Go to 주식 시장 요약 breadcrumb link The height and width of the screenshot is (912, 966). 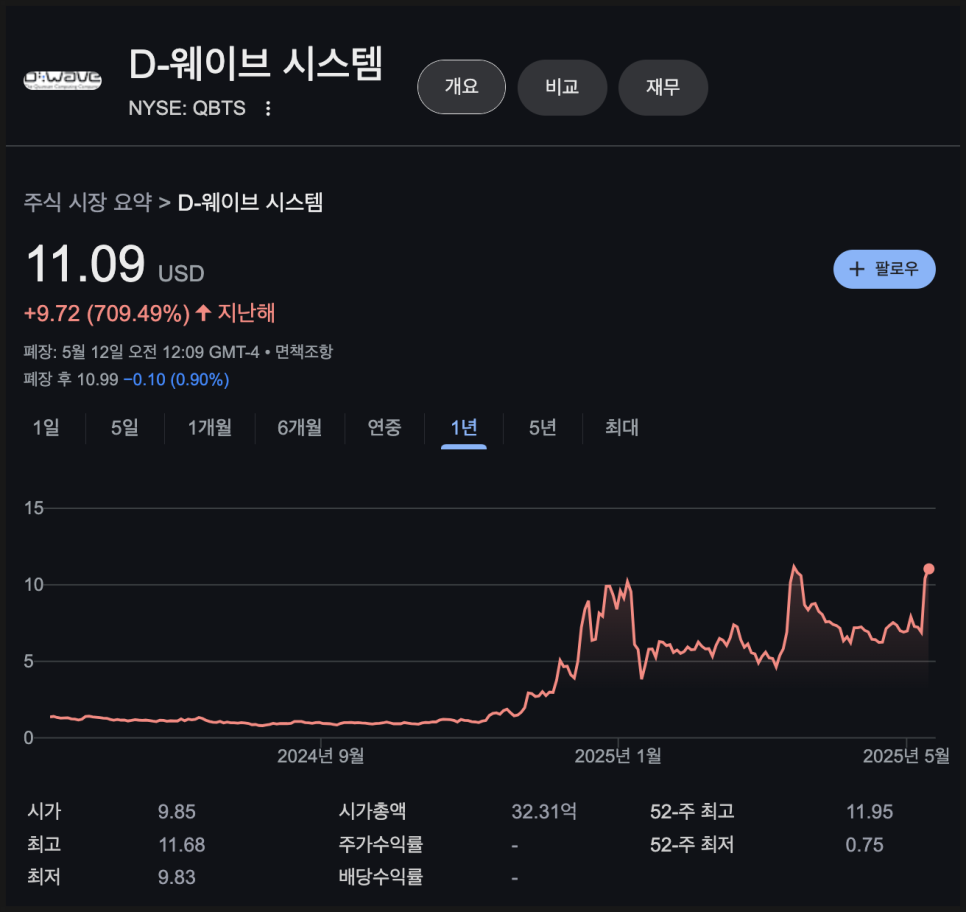(87, 202)
